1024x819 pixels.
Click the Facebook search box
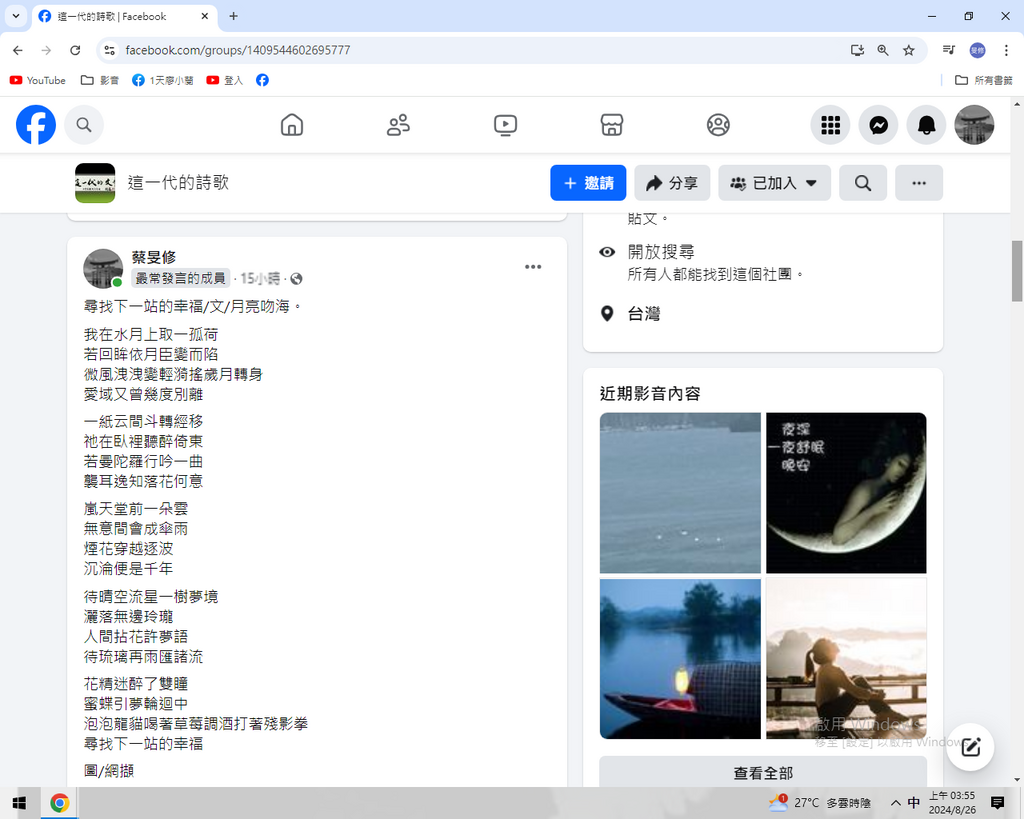(84, 125)
